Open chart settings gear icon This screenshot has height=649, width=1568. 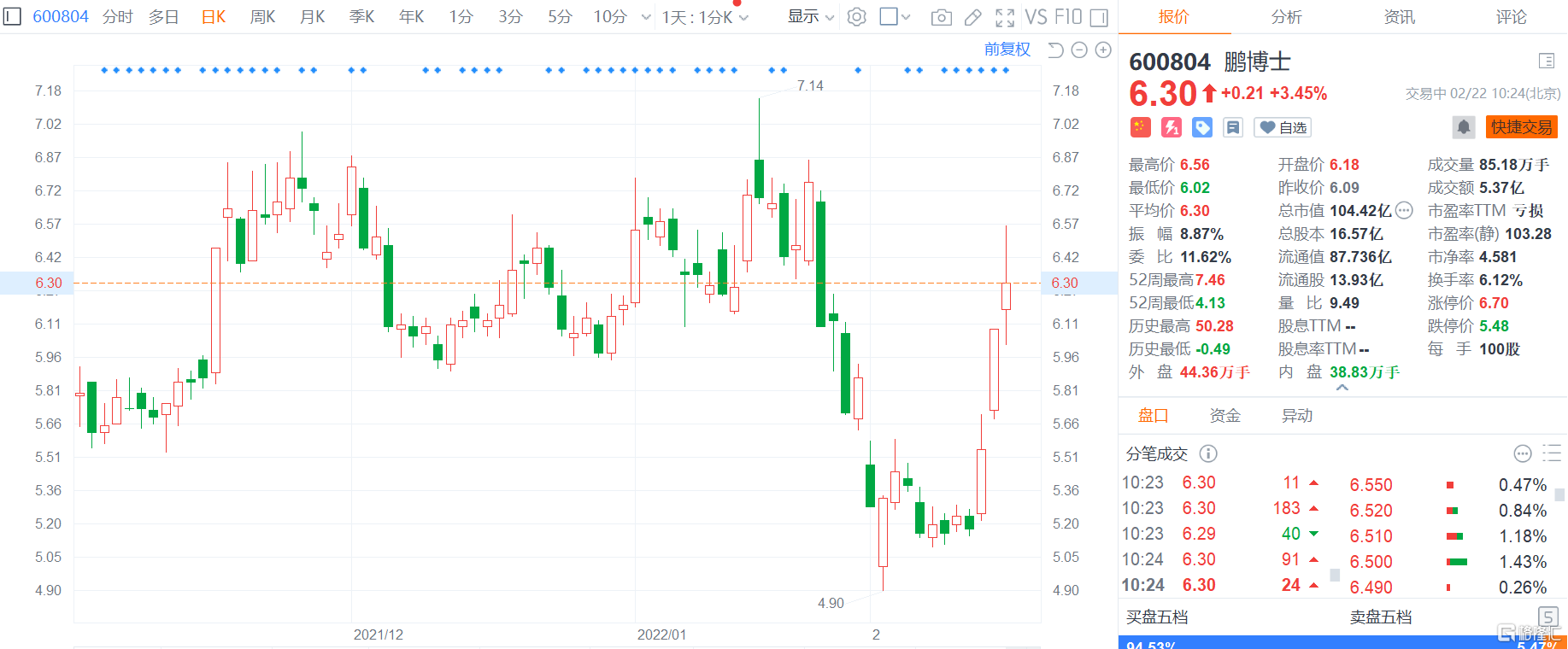(856, 17)
